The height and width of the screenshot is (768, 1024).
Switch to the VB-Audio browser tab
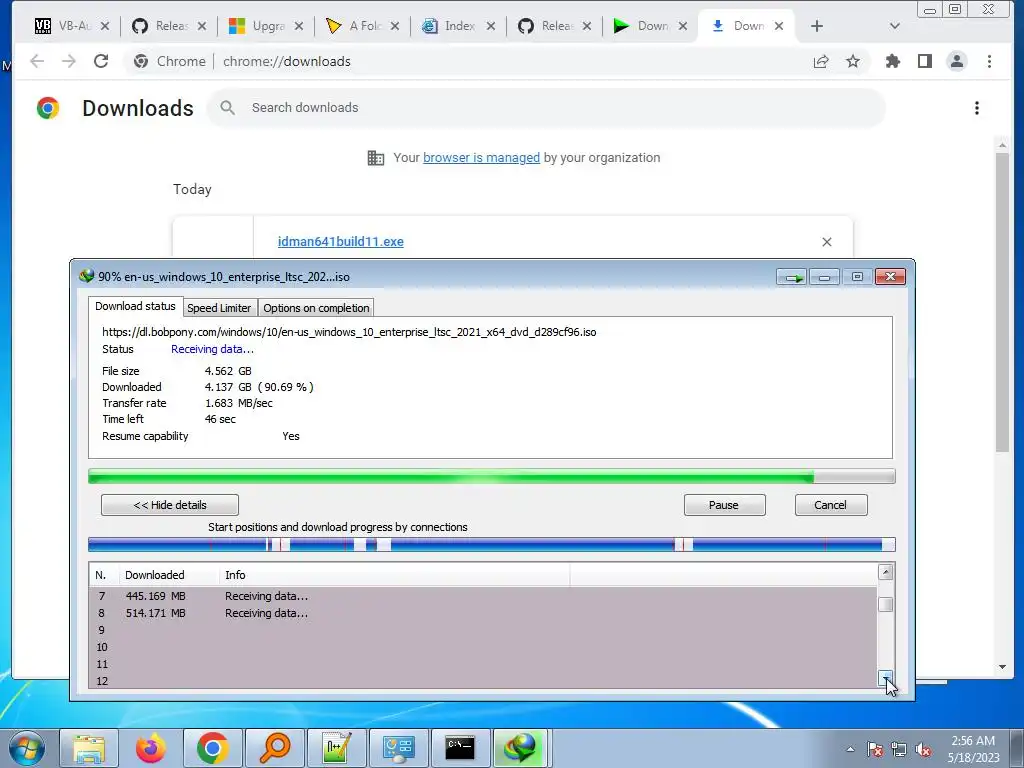(62, 26)
